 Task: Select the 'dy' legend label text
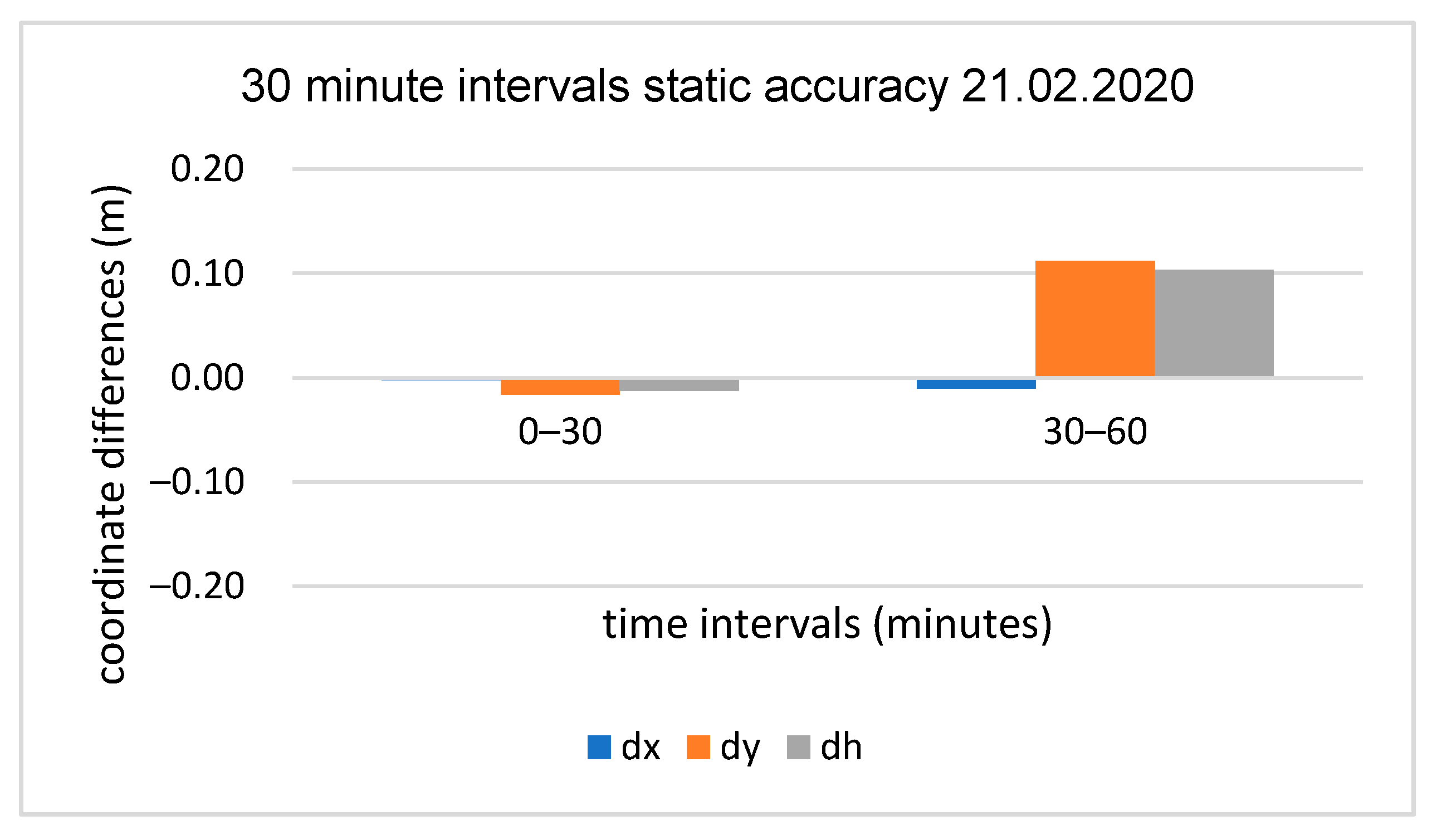point(740,749)
